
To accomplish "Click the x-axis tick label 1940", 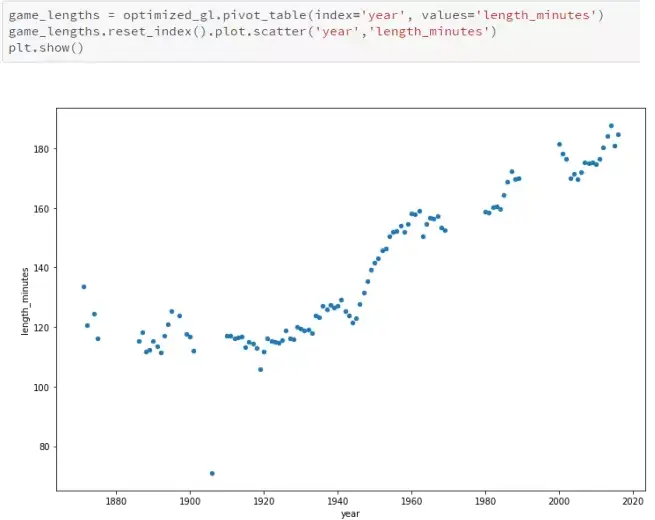I will 338,501.
